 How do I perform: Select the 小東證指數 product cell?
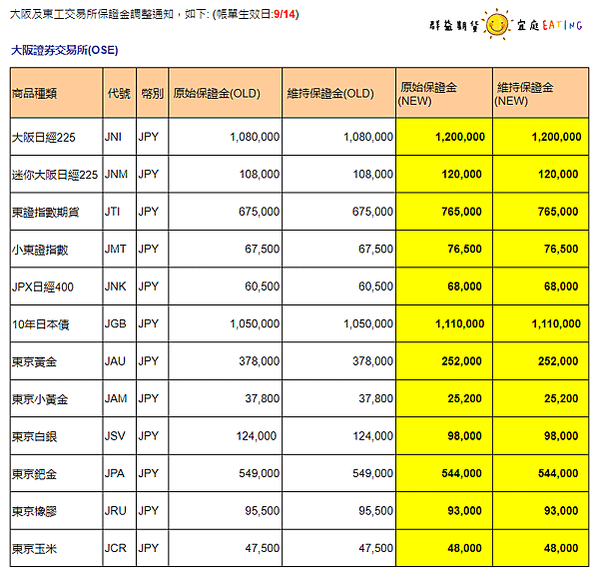click(x=57, y=249)
